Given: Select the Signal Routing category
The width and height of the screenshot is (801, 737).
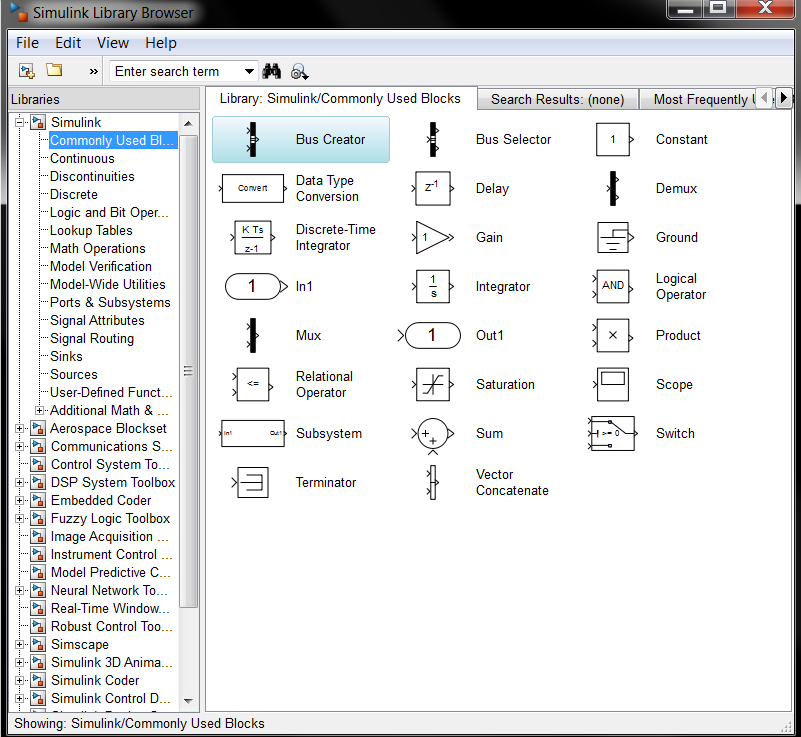Looking at the screenshot, I should 89,338.
